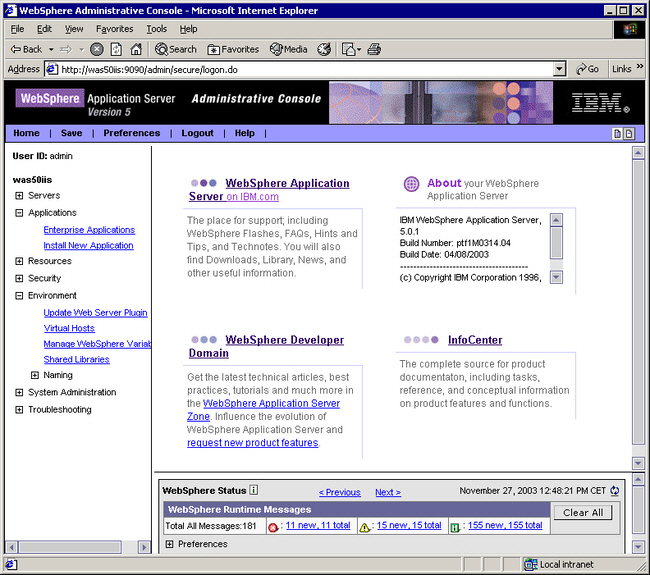Click the < Previous status link
Screen dimensions: 650x575
pyautogui.click(x=340, y=492)
